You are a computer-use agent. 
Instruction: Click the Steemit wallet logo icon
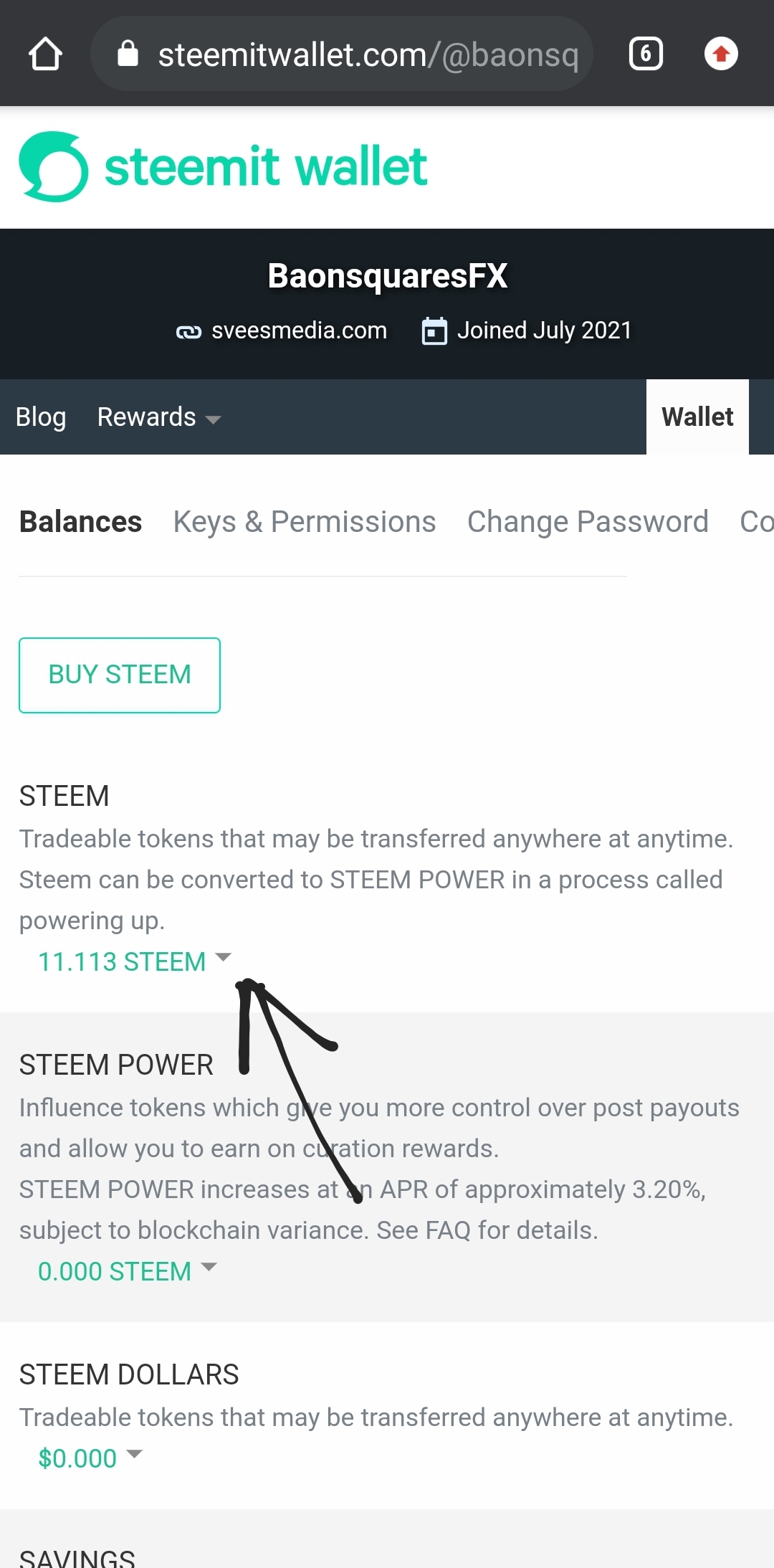[54, 166]
